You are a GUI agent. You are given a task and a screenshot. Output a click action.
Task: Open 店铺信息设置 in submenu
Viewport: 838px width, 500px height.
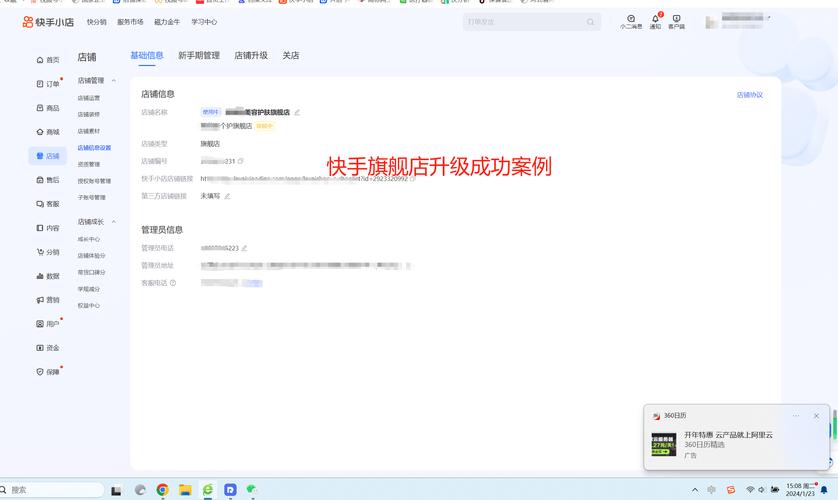coord(94,147)
